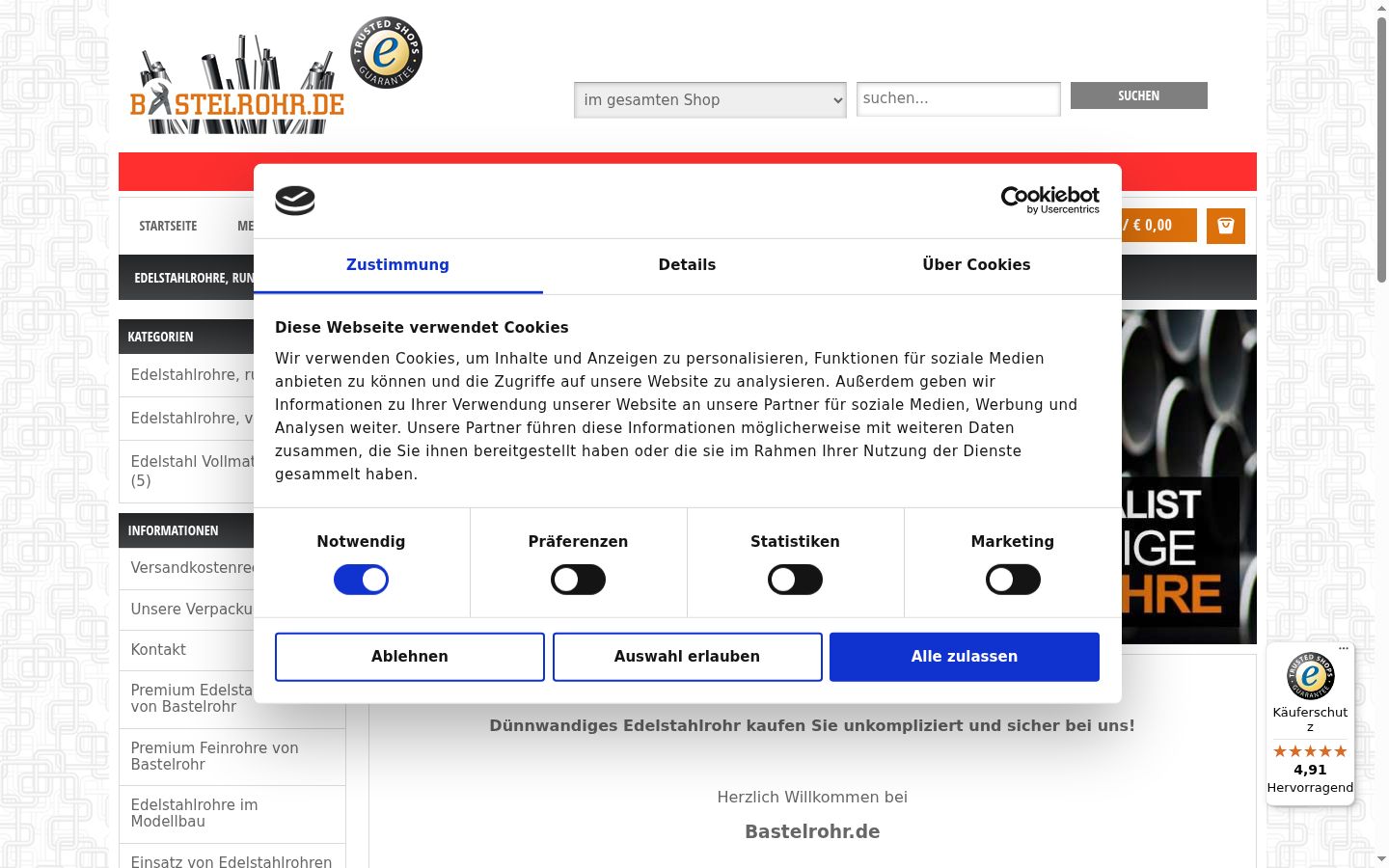The height and width of the screenshot is (868, 1389).
Task: Click the Cookiebot by Usercentrics logo
Action: (1050, 200)
